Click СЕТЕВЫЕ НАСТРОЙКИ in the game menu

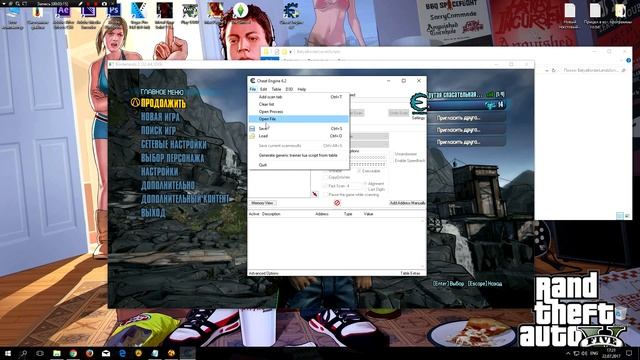[x=174, y=144]
